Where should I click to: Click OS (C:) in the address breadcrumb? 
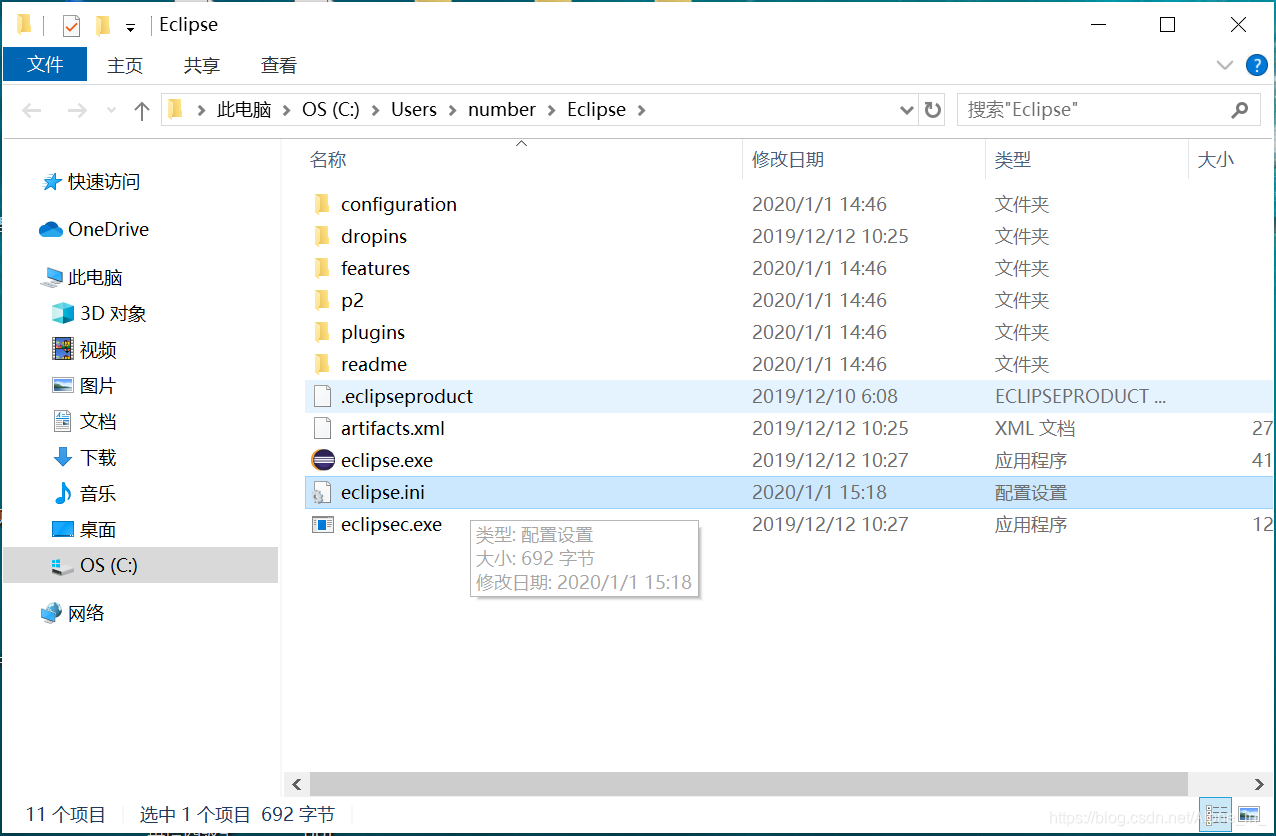click(330, 110)
